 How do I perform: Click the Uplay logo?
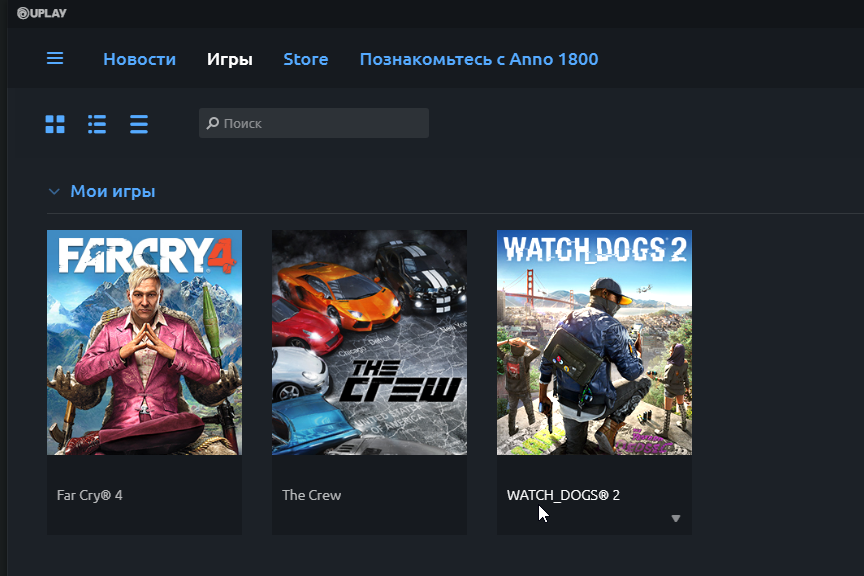pos(42,13)
